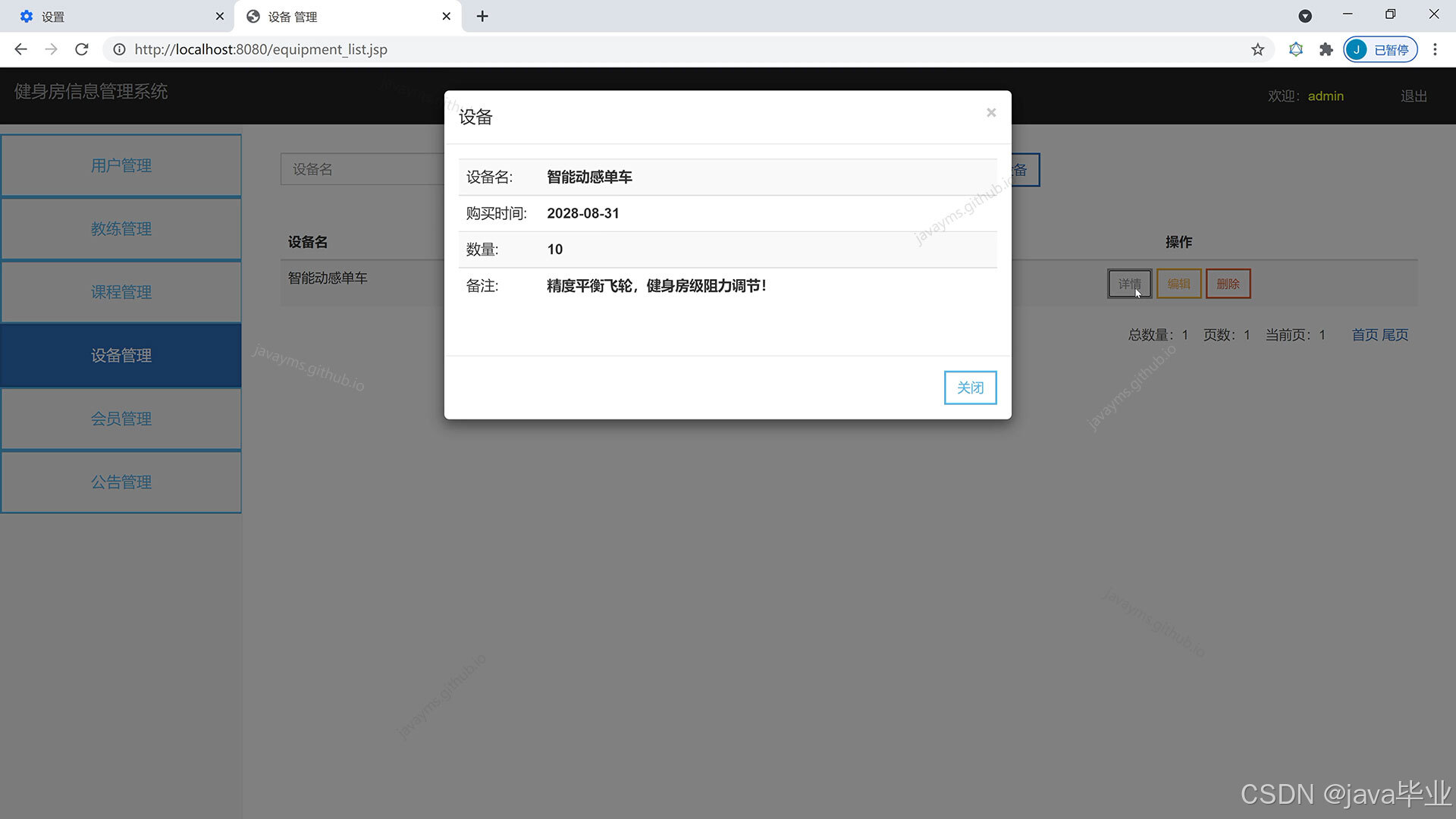
Task: Click the 智能动感单车 value in dialog
Action: tap(589, 177)
